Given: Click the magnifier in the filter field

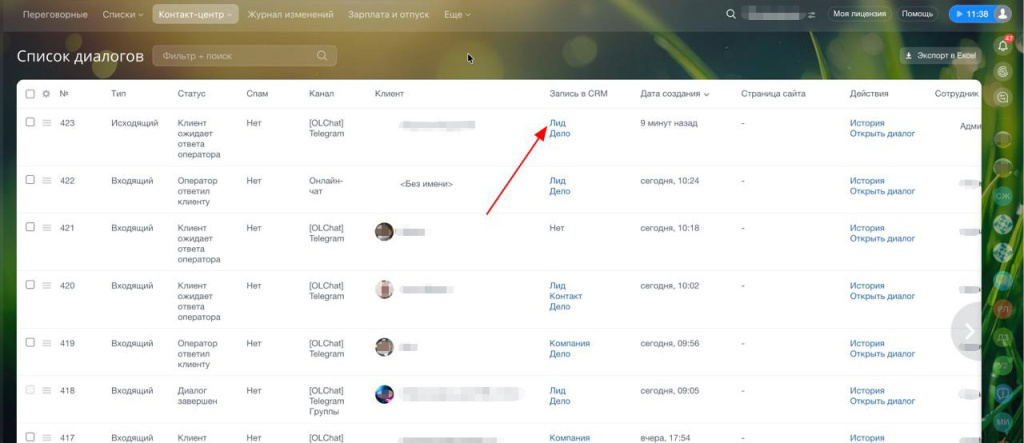Looking at the screenshot, I should pyautogui.click(x=322, y=56).
